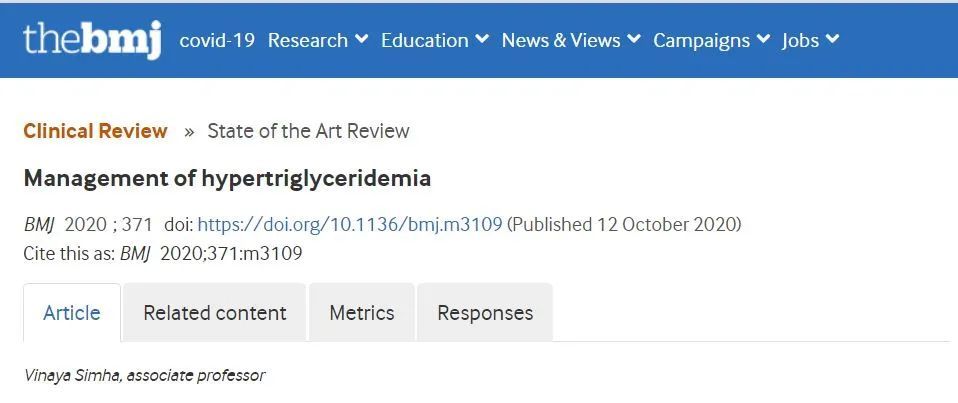Open the Jobs menu
The image size is (958, 403).
click(800, 40)
